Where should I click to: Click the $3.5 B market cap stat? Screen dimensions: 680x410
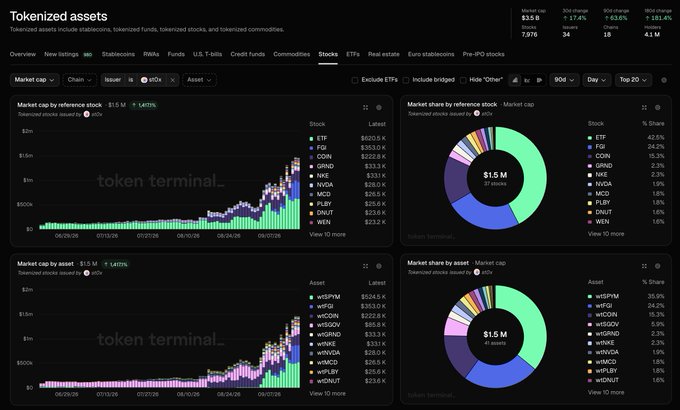click(x=530, y=18)
